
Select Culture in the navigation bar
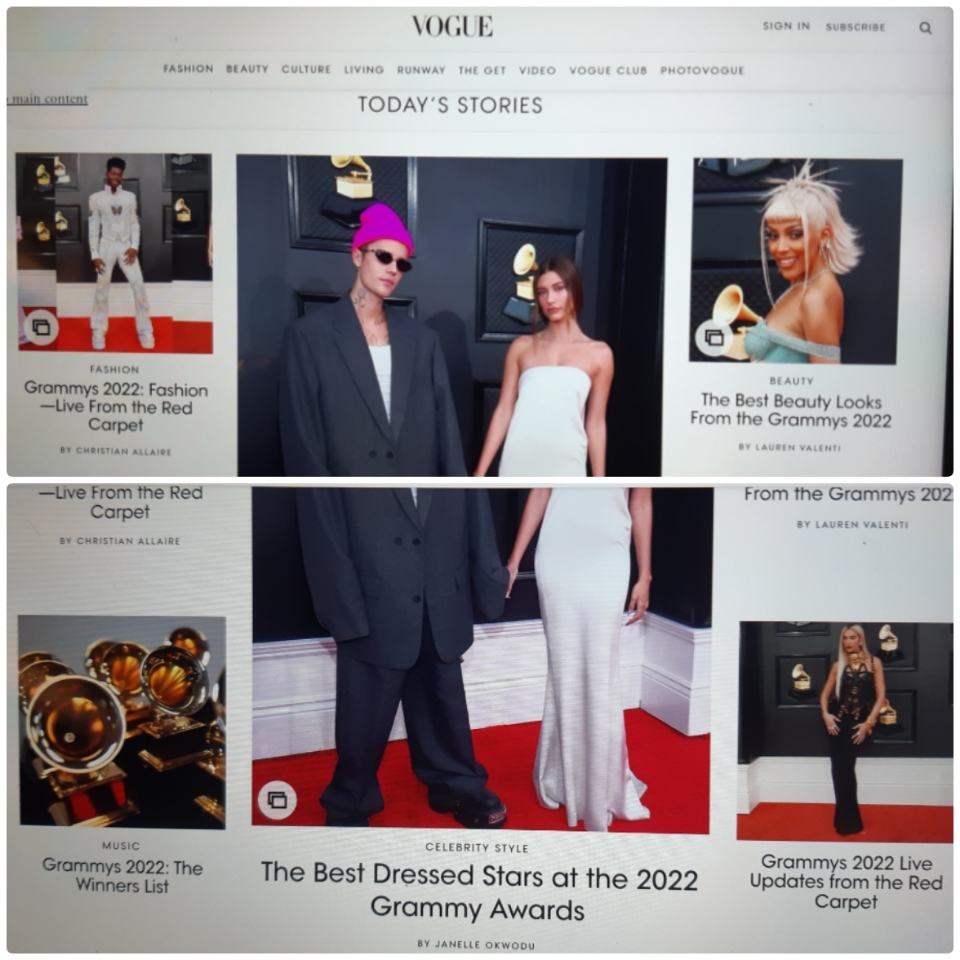pyautogui.click(x=306, y=70)
